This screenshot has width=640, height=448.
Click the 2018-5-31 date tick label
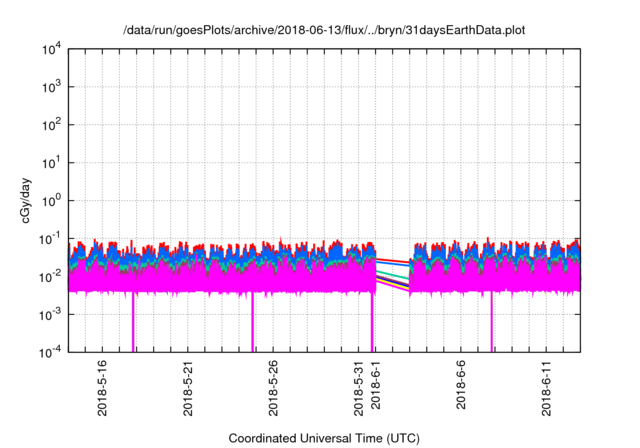tap(358, 388)
